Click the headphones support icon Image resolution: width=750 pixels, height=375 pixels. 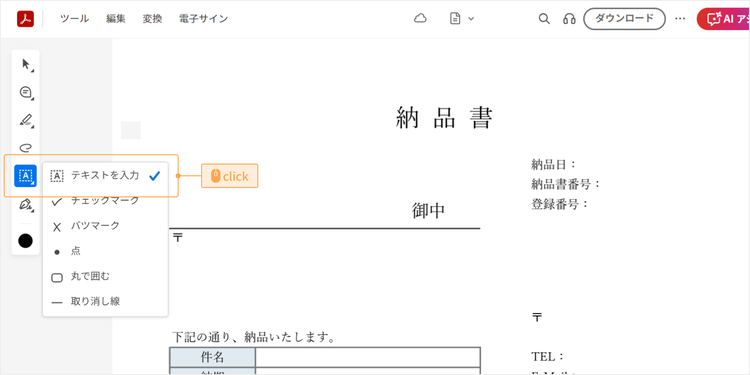tap(569, 19)
